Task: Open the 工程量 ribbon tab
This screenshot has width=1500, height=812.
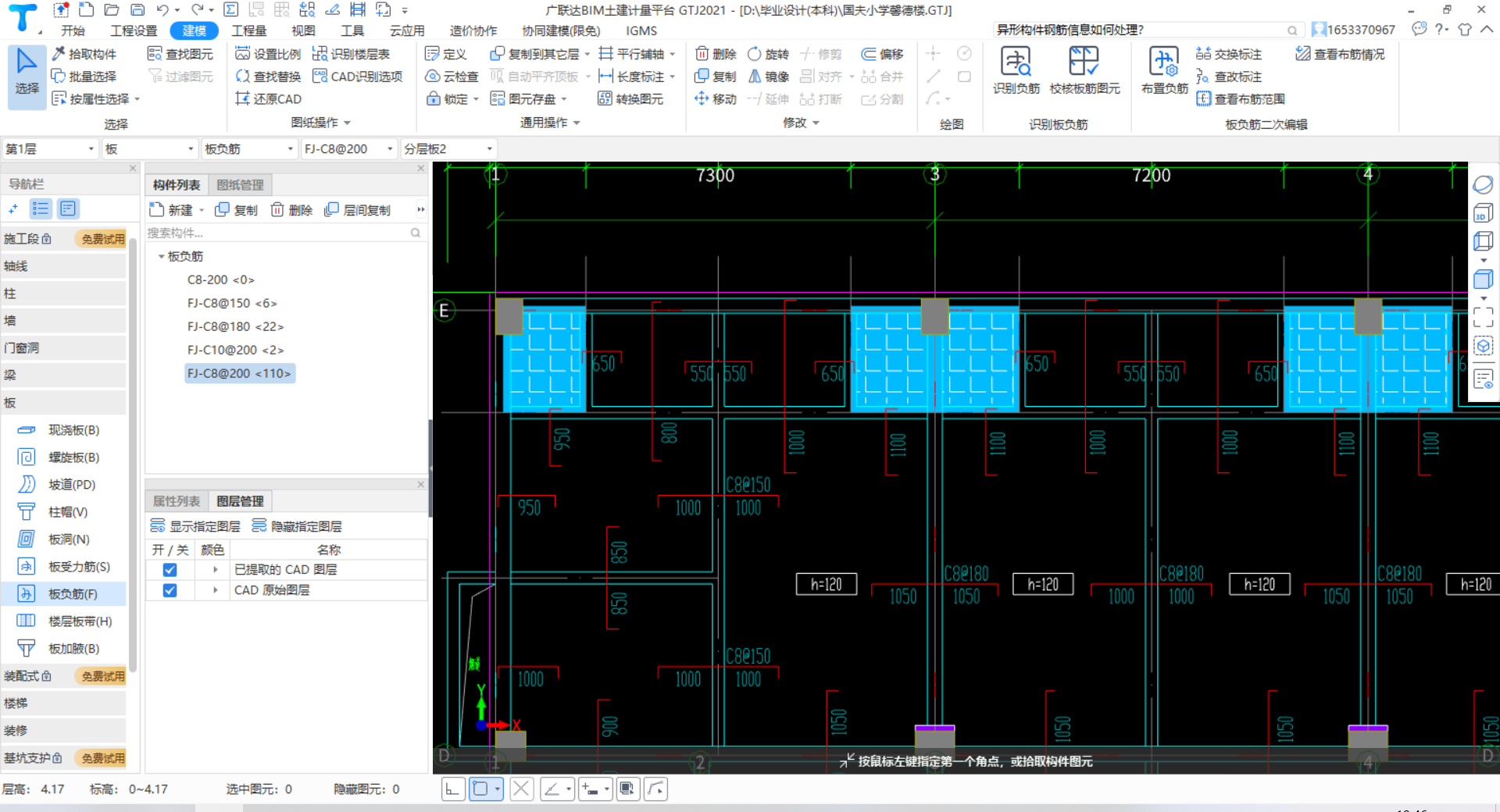Action: coord(249,30)
